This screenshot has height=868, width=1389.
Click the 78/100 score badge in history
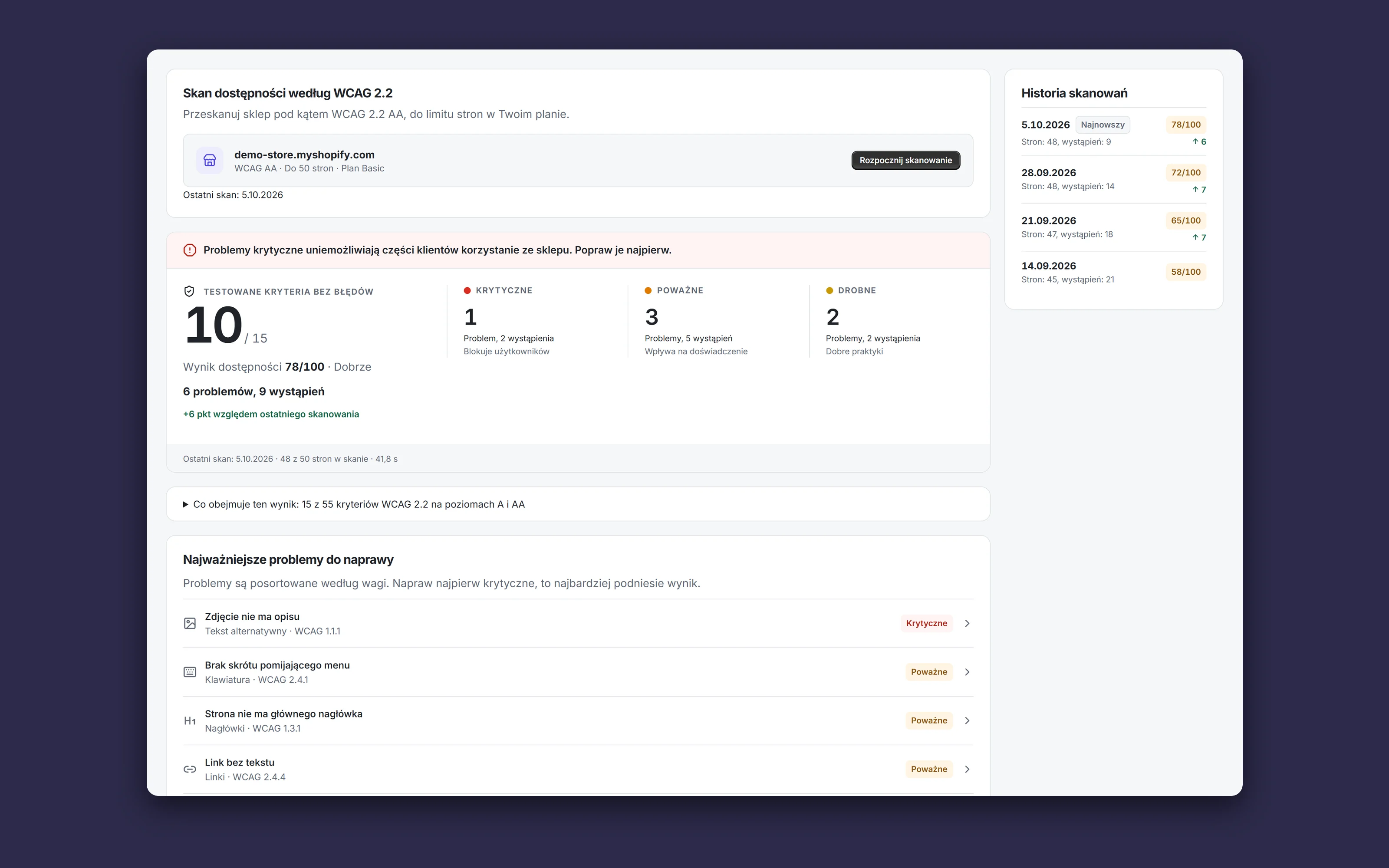(1186, 125)
